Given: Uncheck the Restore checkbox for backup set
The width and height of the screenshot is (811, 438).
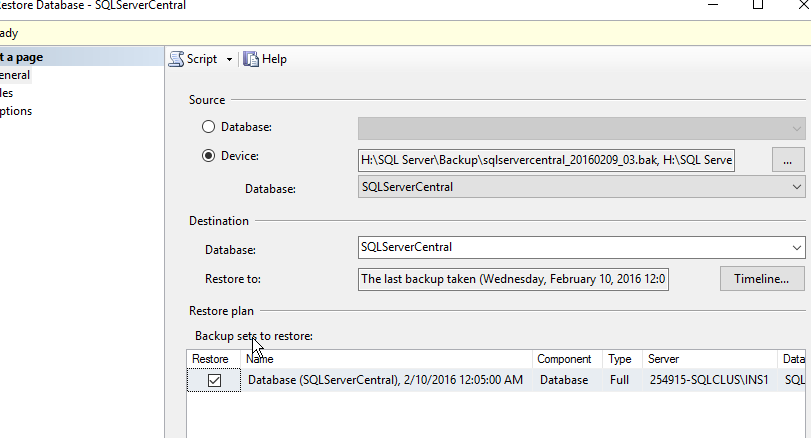Looking at the screenshot, I should coord(214,380).
